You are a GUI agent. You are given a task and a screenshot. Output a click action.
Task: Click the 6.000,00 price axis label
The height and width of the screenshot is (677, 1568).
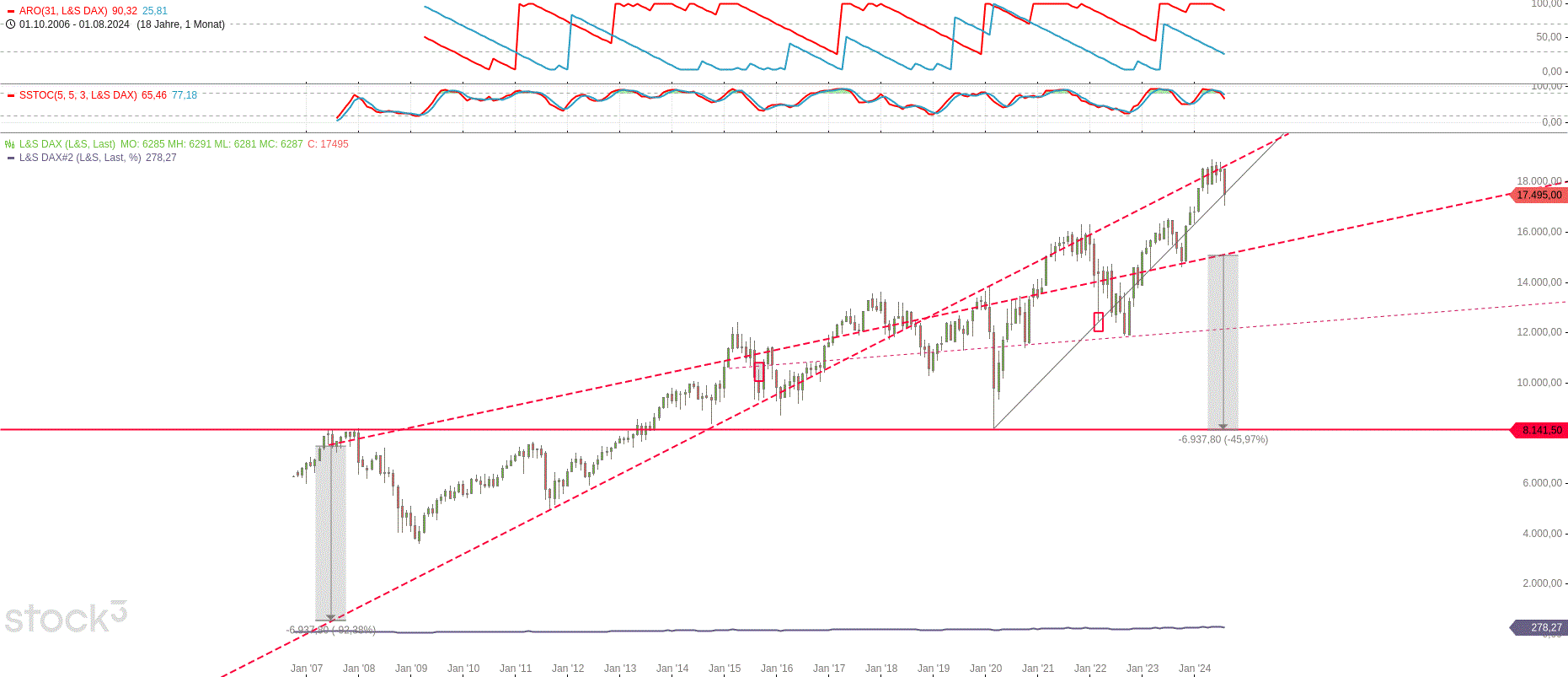coord(1542,483)
